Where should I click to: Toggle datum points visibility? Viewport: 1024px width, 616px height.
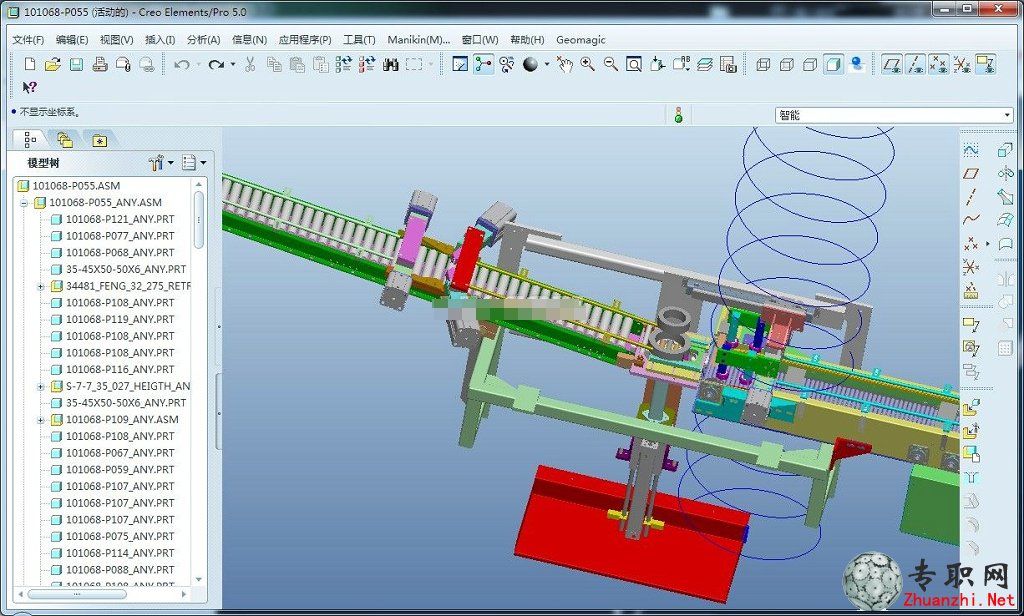pos(938,64)
